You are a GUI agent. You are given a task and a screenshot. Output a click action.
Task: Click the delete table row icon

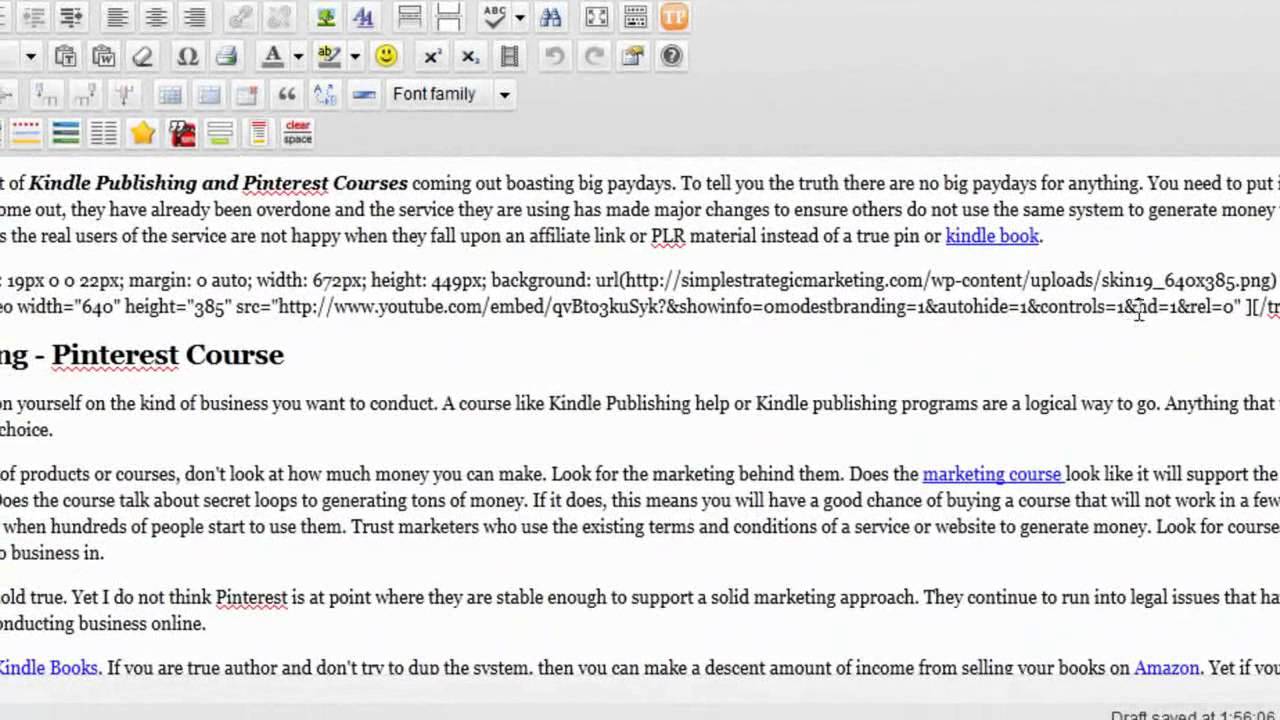click(x=124, y=94)
